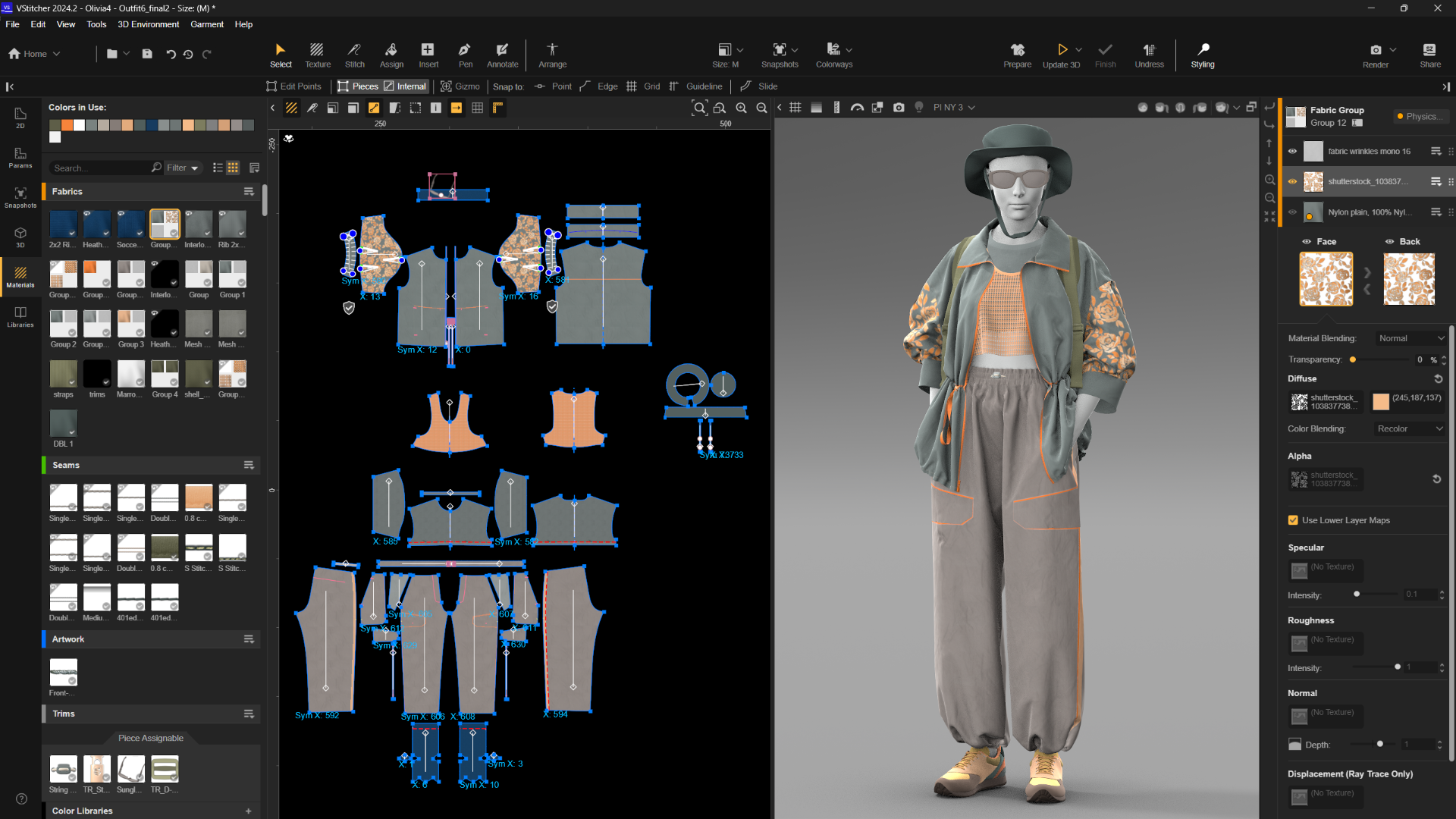
Task: Expand the Material Blending dropdown set to Normal
Action: tap(1410, 338)
